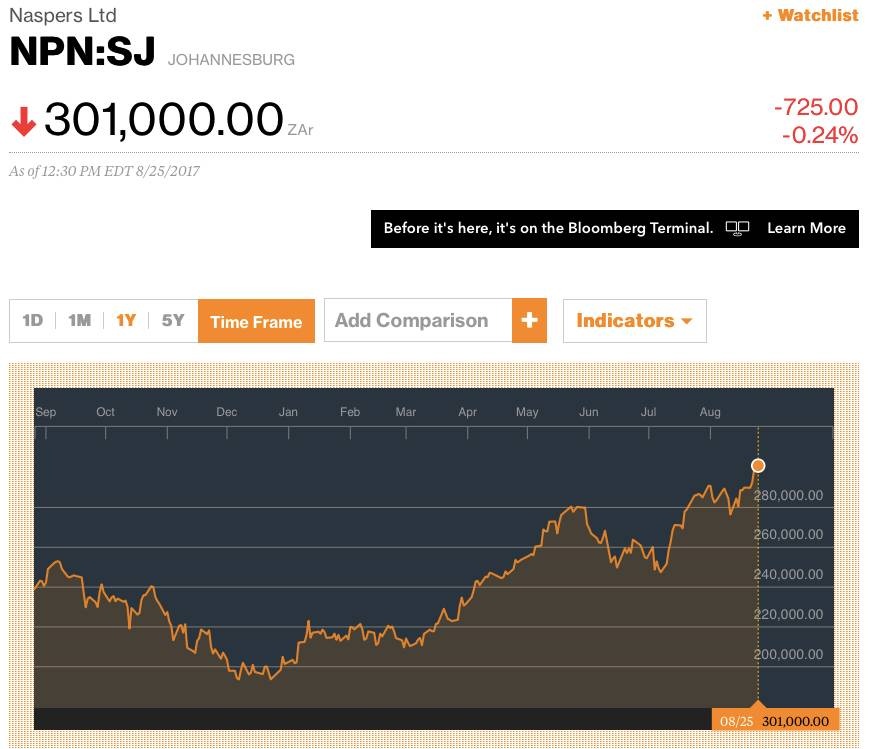
Task: Click the Jul label on chart axis
Action: pos(648,412)
